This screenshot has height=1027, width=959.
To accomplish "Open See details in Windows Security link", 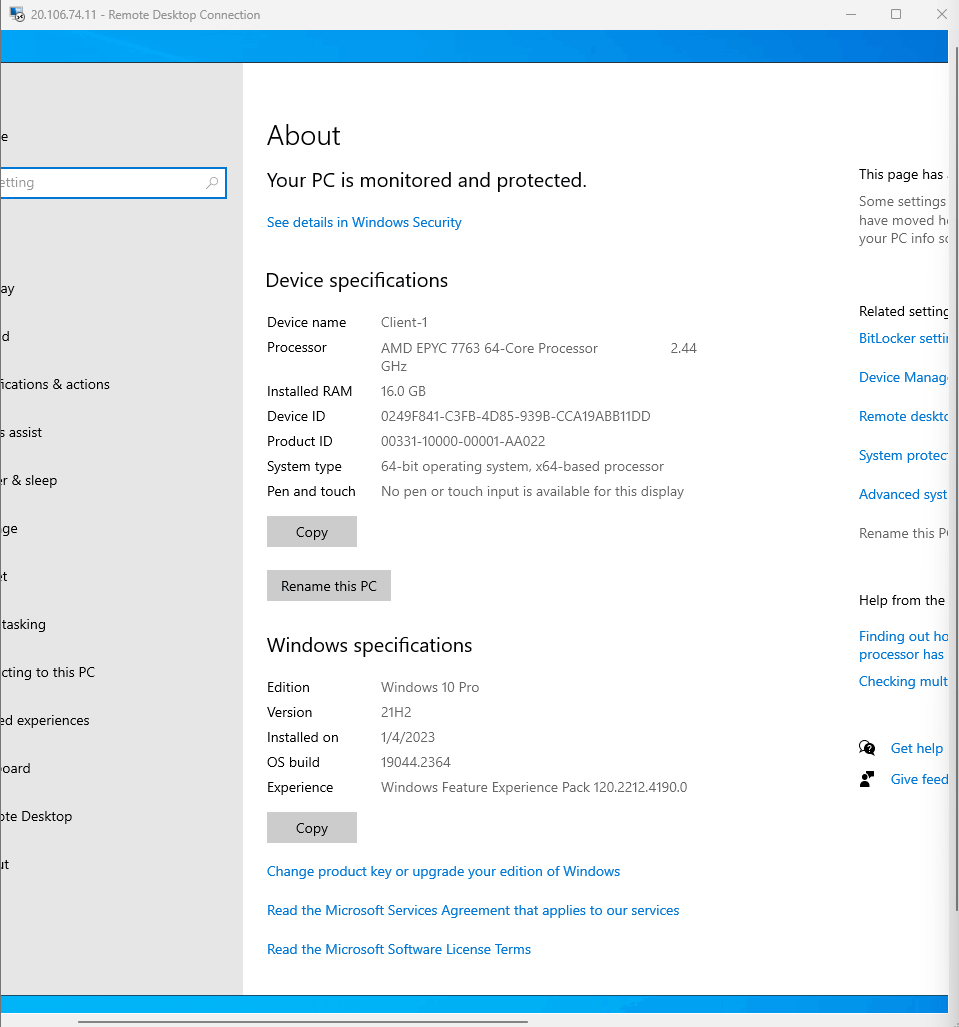I will tap(364, 222).
